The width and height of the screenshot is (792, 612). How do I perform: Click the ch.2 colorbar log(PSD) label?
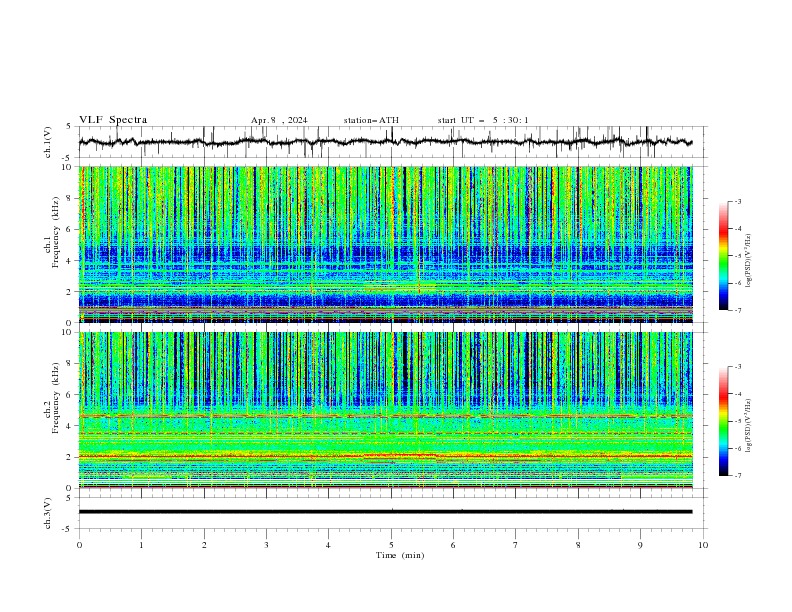(x=749, y=426)
